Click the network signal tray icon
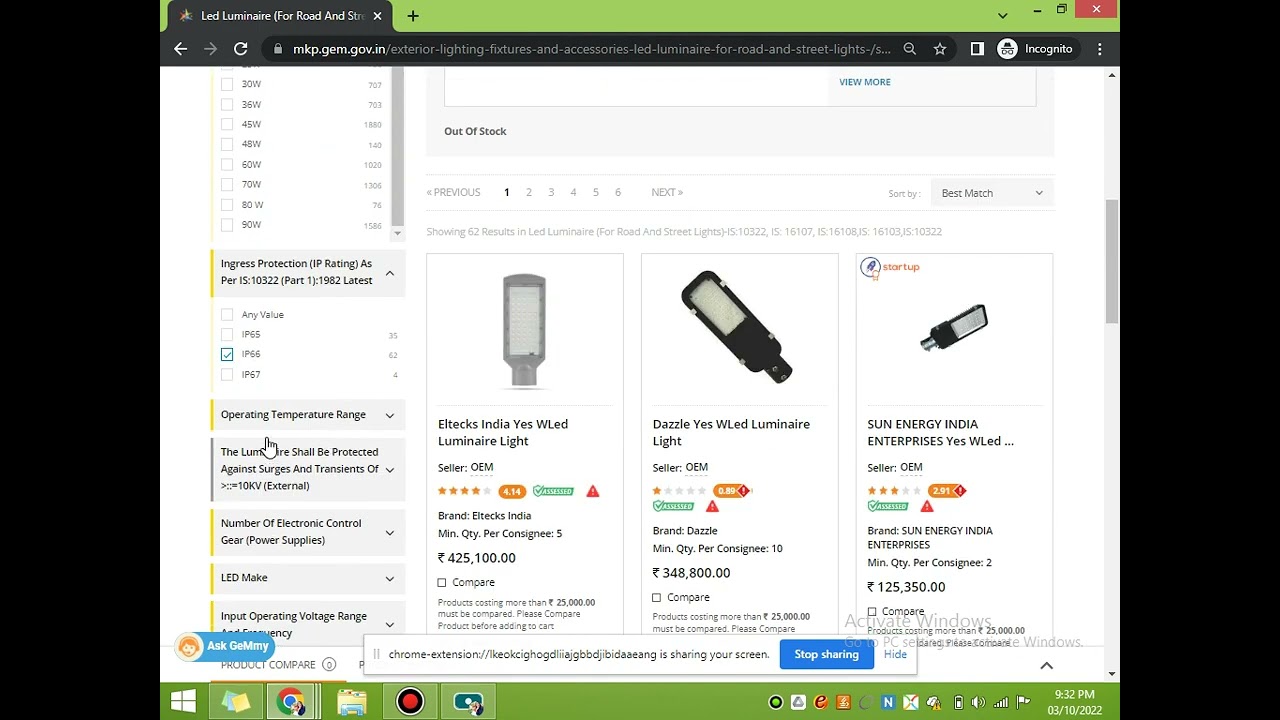 1000,703
